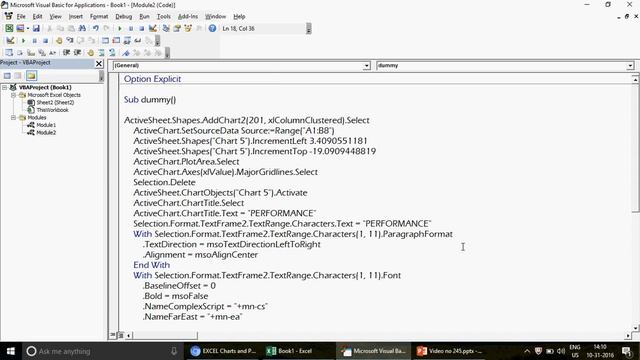
Task: Open the Watch Window from Debug toolbar
Action: point(127,40)
